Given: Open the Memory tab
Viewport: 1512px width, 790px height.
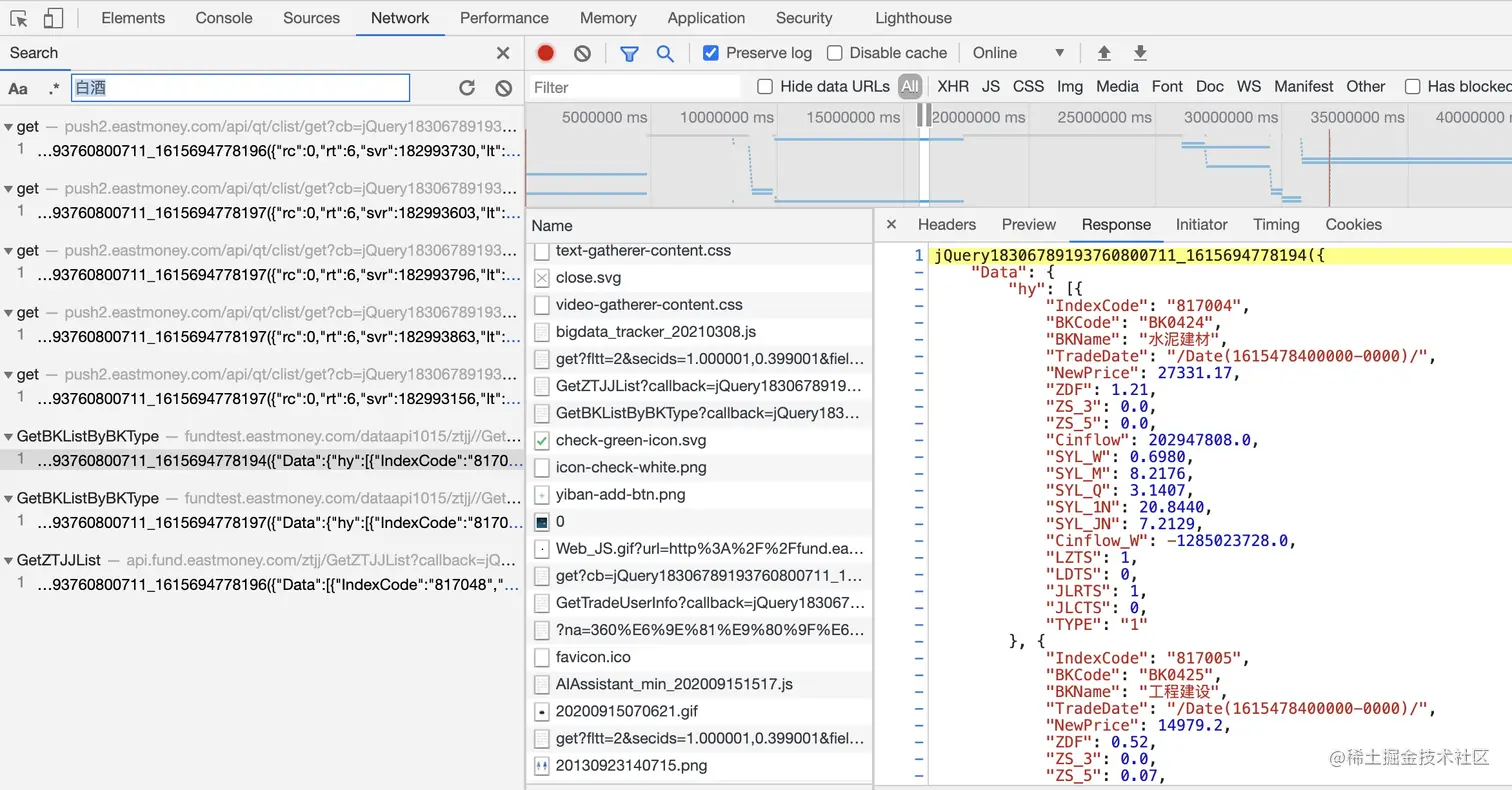Looking at the screenshot, I should [608, 18].
